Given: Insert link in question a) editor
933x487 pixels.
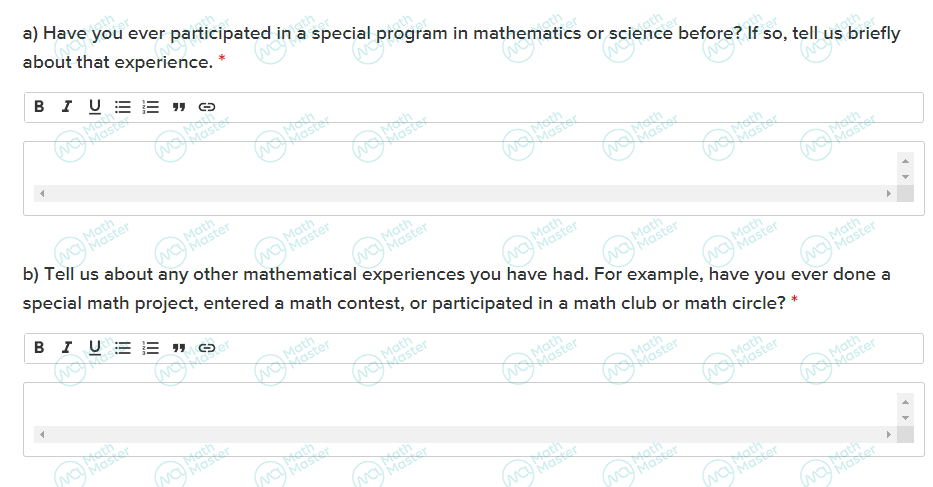Looking at the screenshot, I should tap(206, 107).
